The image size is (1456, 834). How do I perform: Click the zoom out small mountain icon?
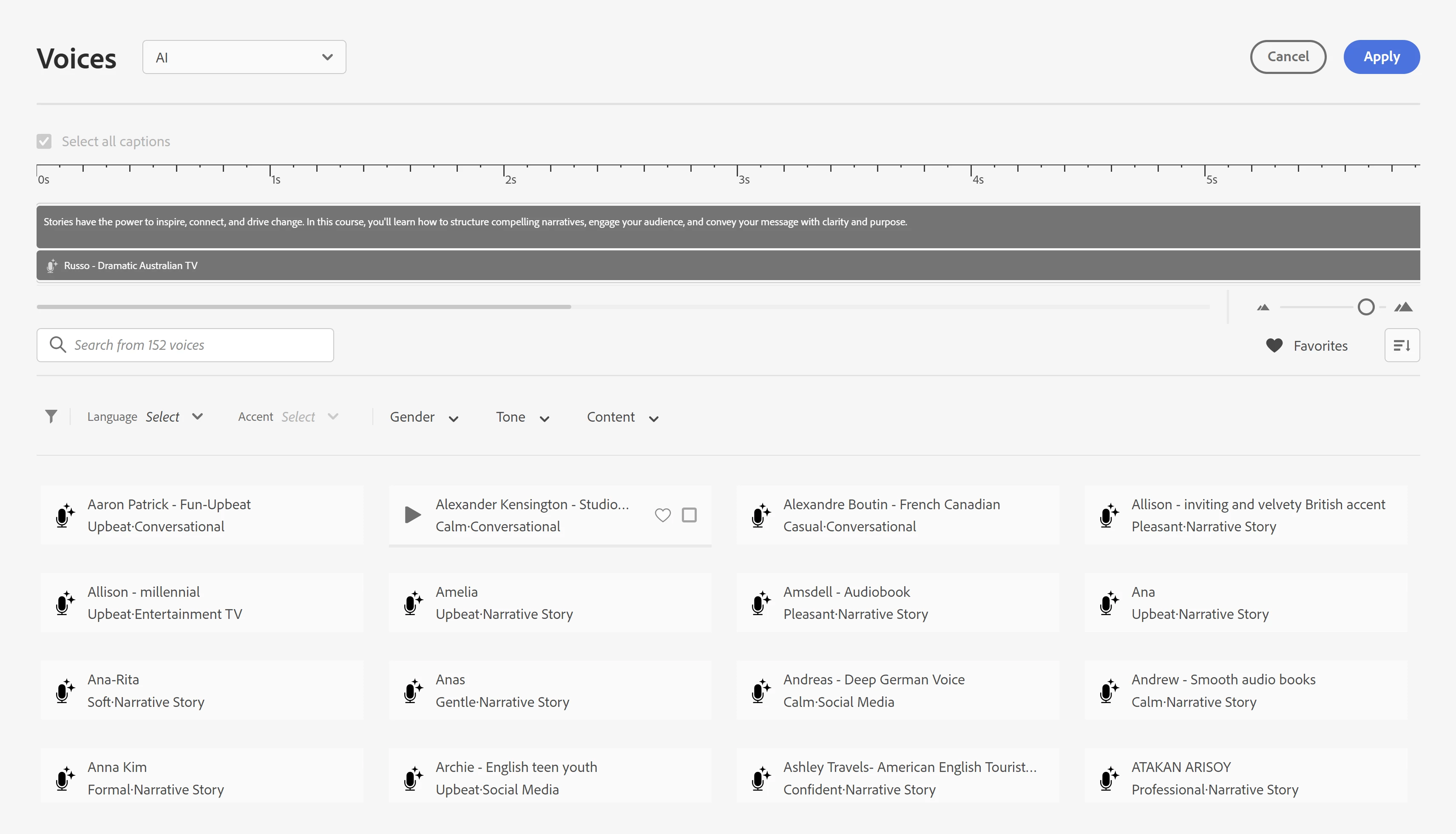click(1263, 308)
